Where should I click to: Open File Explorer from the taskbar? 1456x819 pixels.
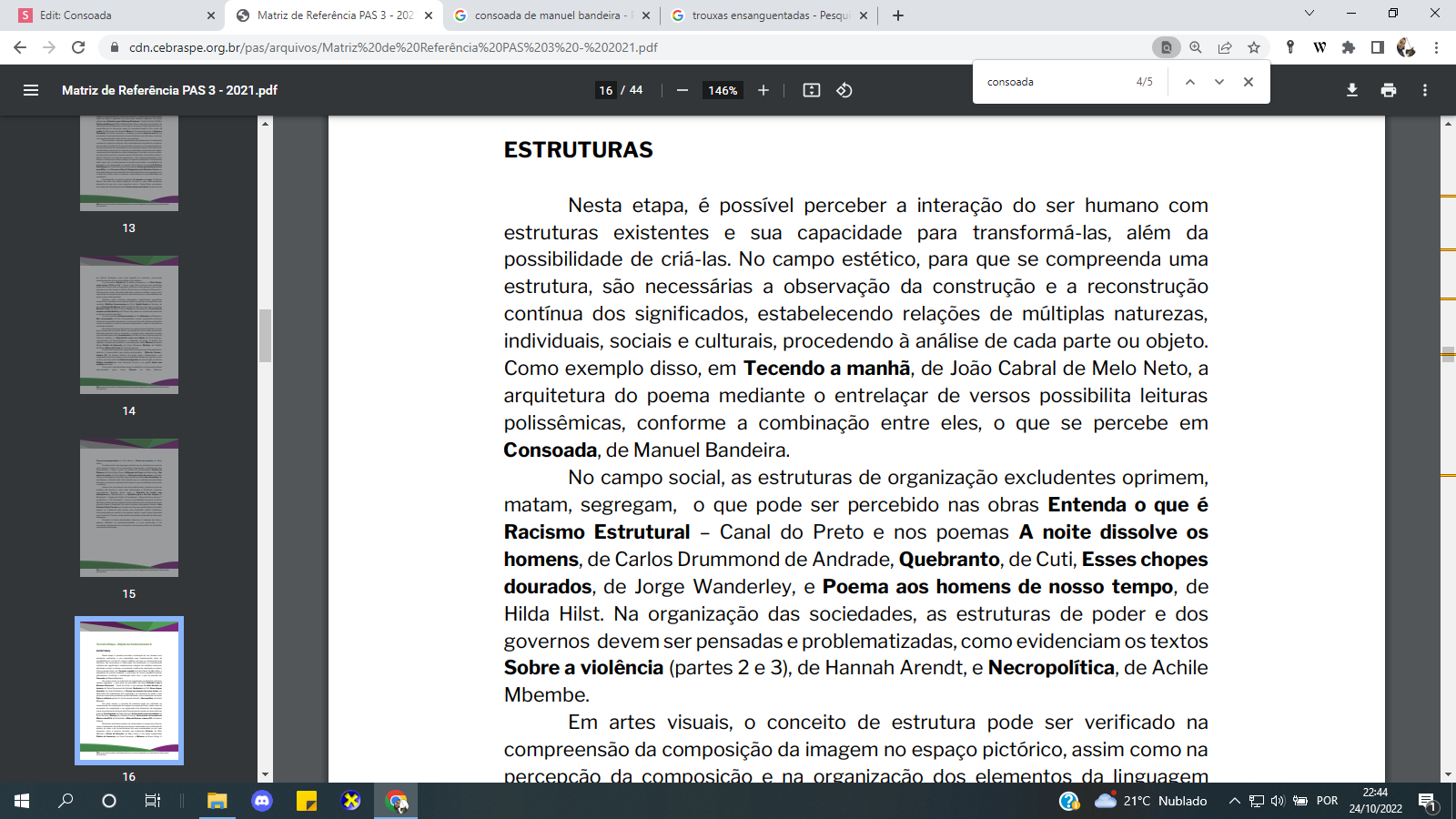tap(217, 801)
